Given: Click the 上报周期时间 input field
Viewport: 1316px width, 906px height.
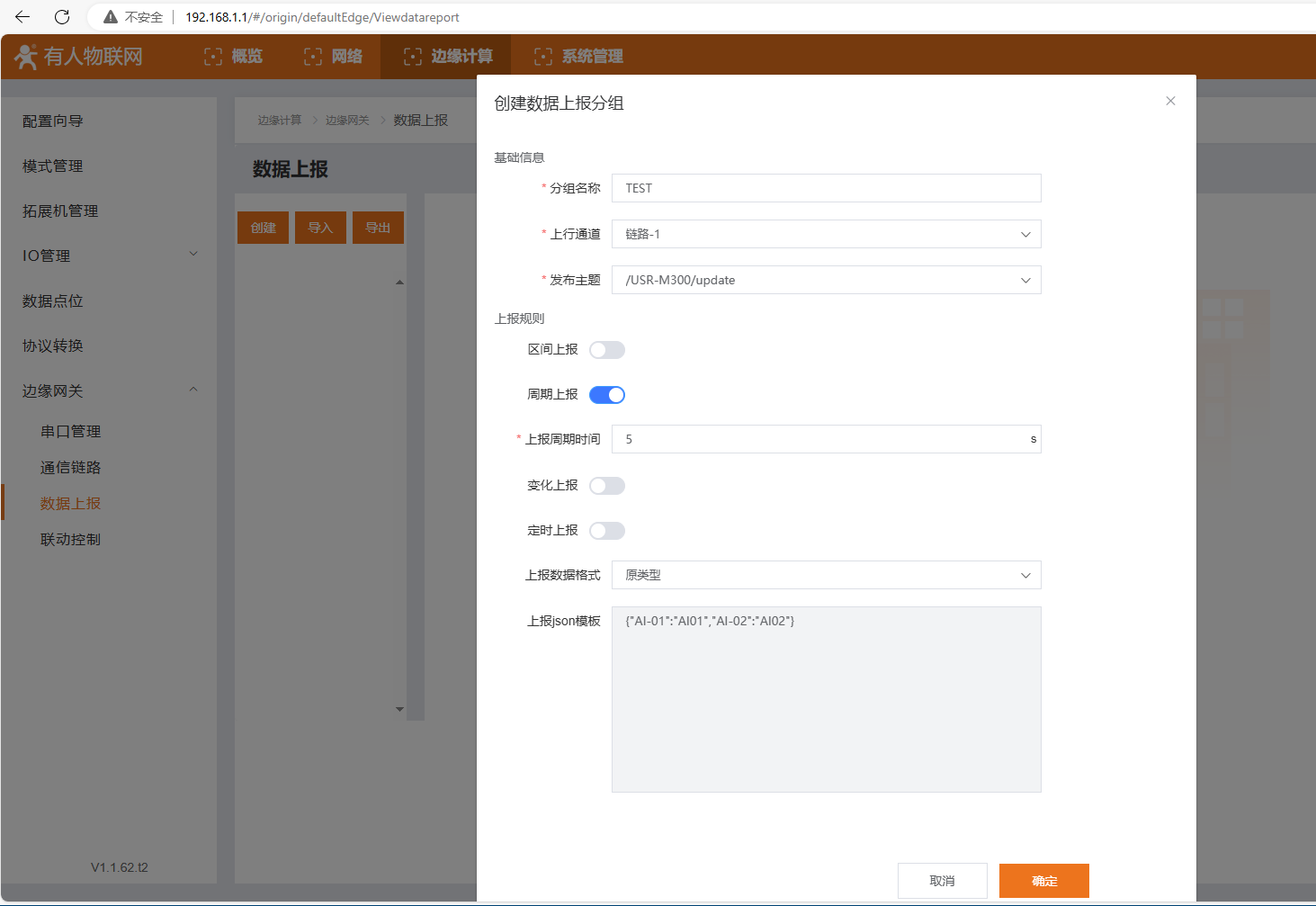Looking at the screenshot, I should pyautogui.click(x=819, y=439).
